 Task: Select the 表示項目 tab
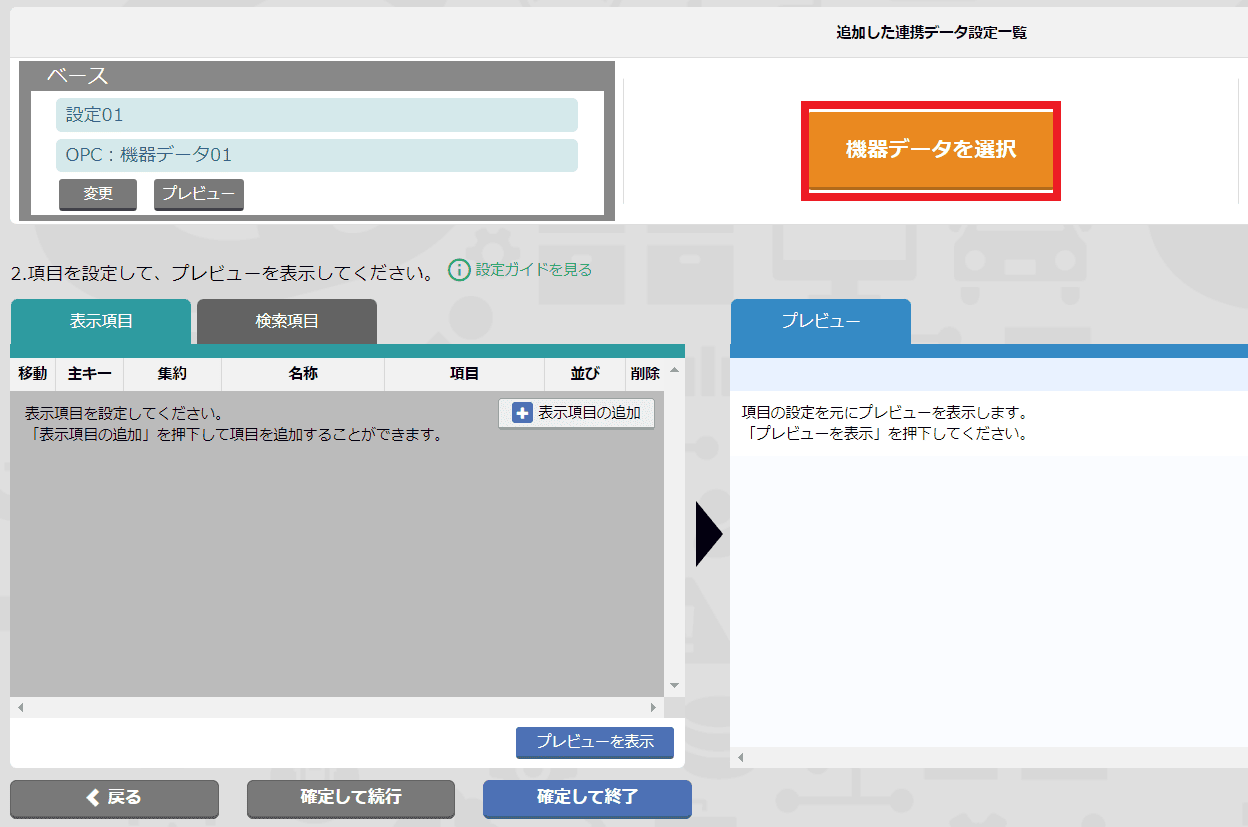[x=100, y=321]
